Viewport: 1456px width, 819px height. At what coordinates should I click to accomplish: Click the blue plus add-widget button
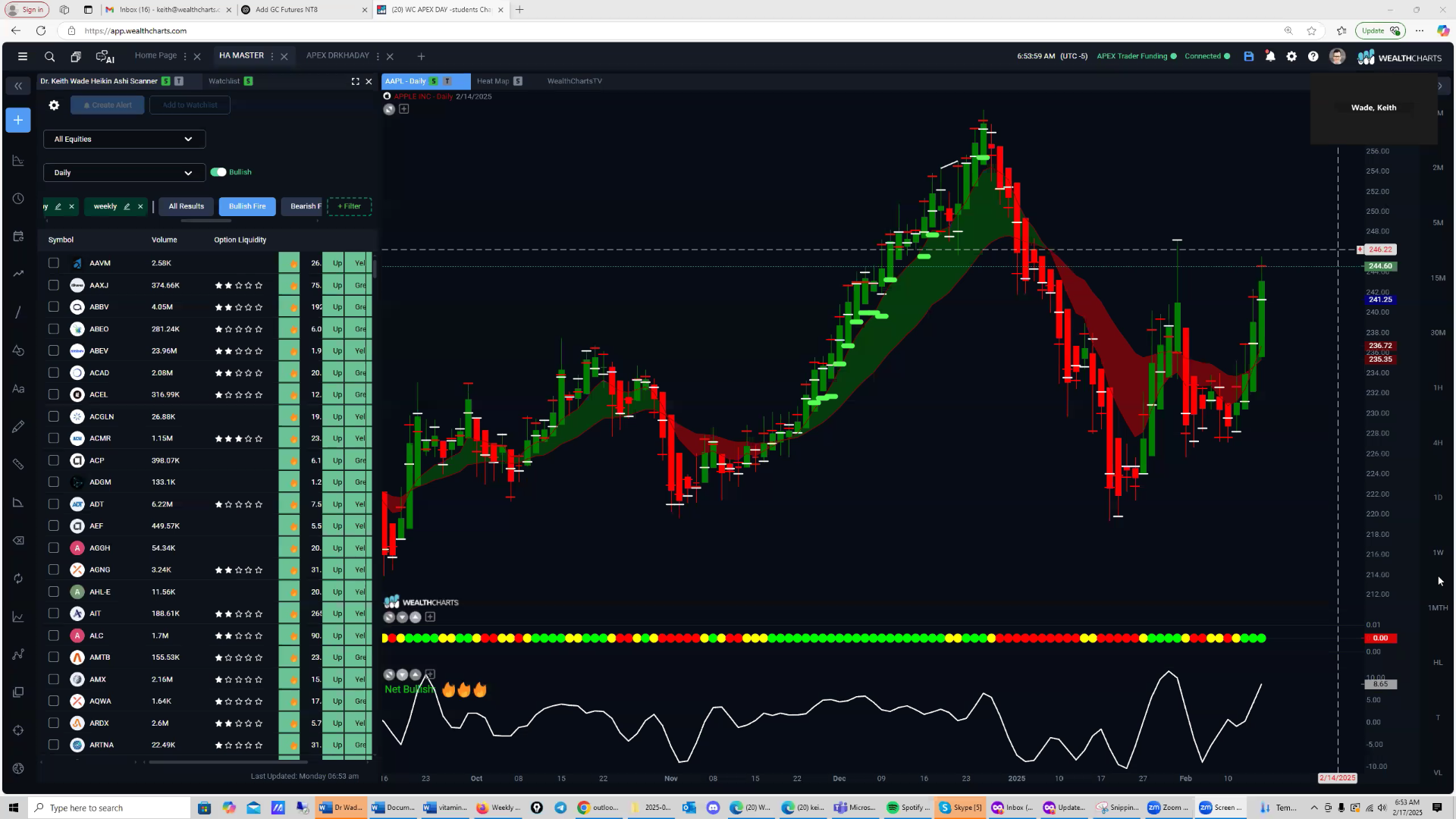coord(18,120)
